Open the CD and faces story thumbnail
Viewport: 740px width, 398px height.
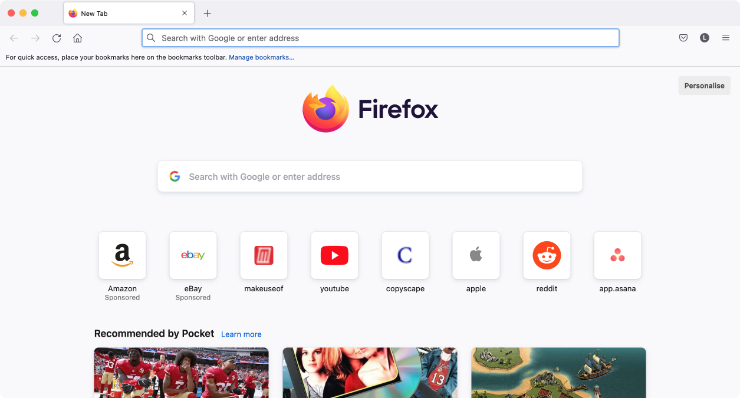[x=370, y=373]
